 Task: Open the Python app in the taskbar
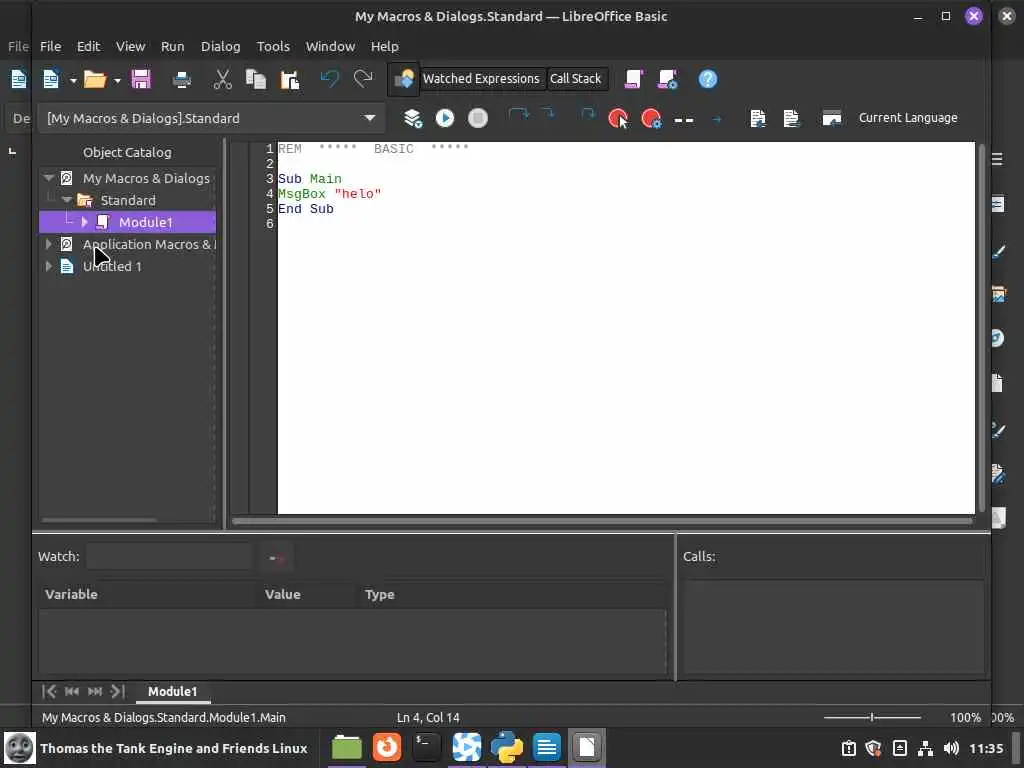point(507,748)
